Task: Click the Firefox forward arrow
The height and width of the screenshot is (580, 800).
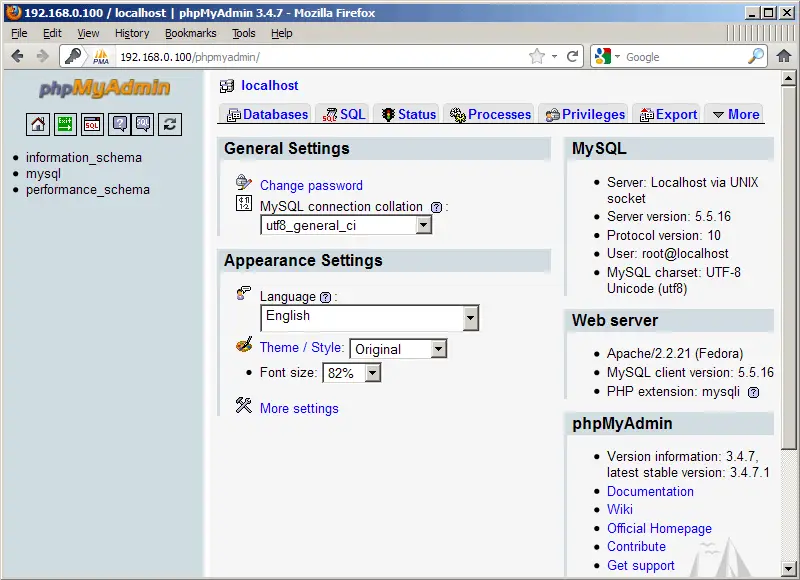Action: (42, 56)
